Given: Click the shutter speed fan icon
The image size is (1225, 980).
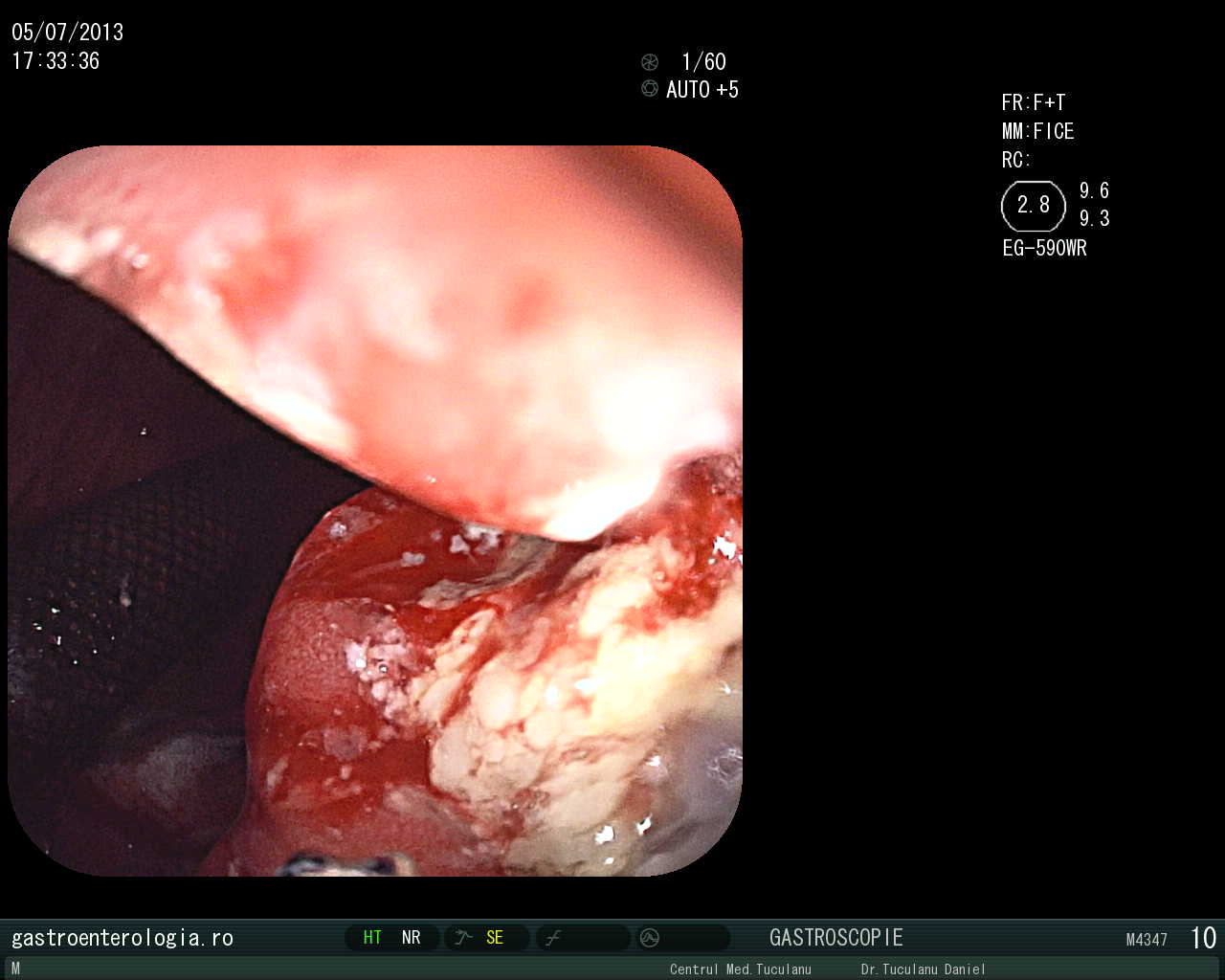Looking at the screenshot, I should pos(650,62).
